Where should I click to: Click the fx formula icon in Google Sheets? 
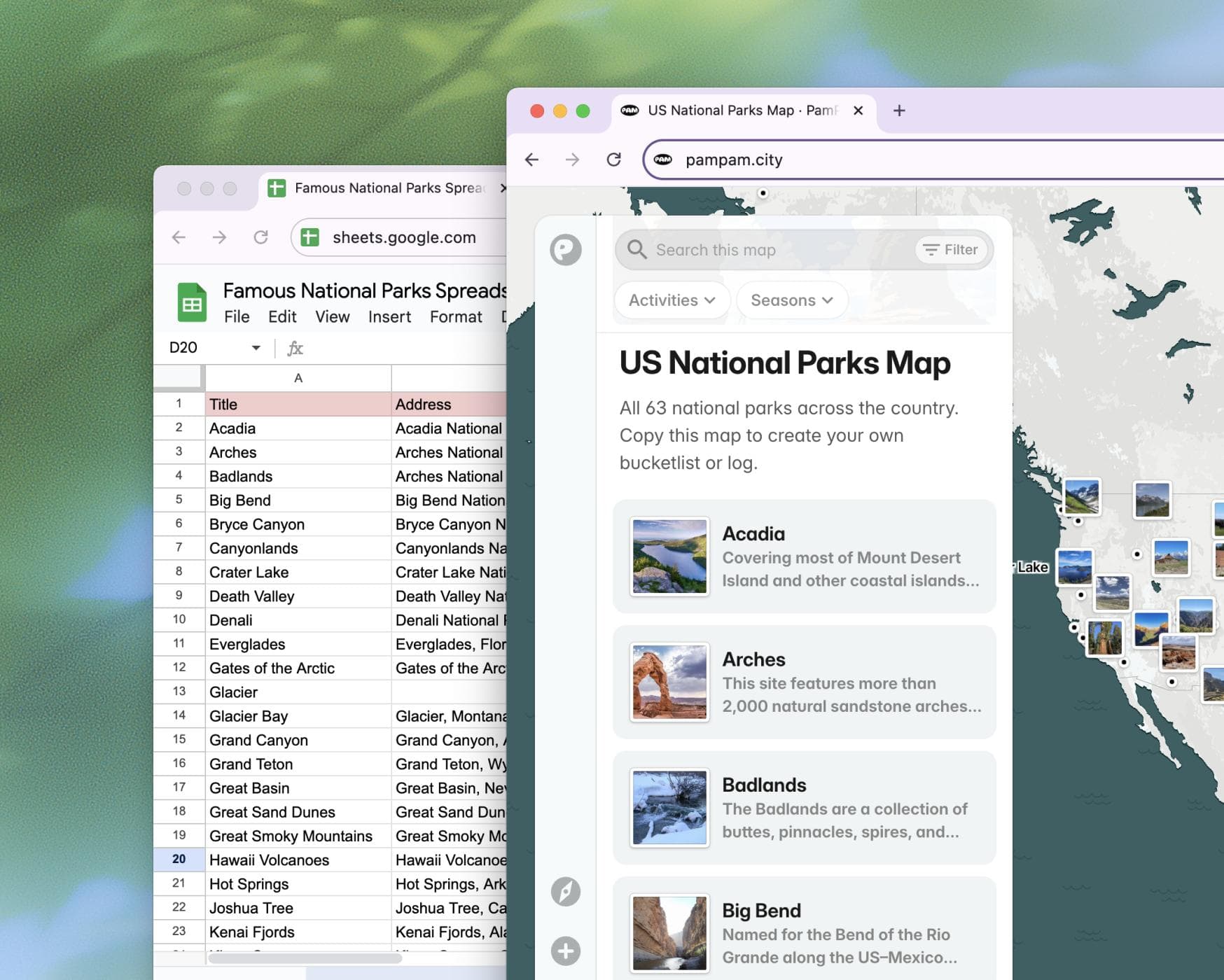coord(296,347)
